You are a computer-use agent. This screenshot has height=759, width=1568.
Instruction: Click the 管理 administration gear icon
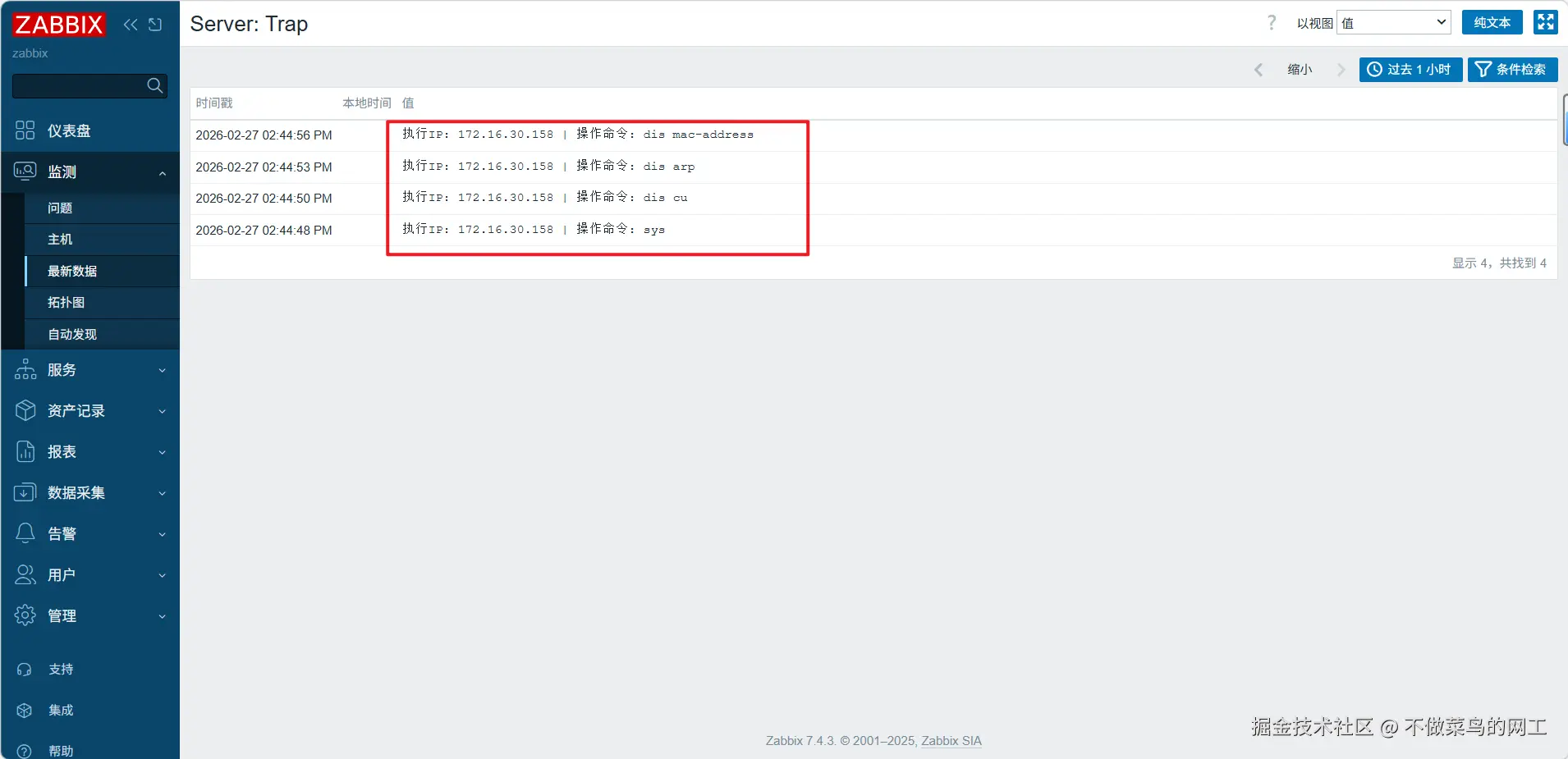(x=25, y=615)
